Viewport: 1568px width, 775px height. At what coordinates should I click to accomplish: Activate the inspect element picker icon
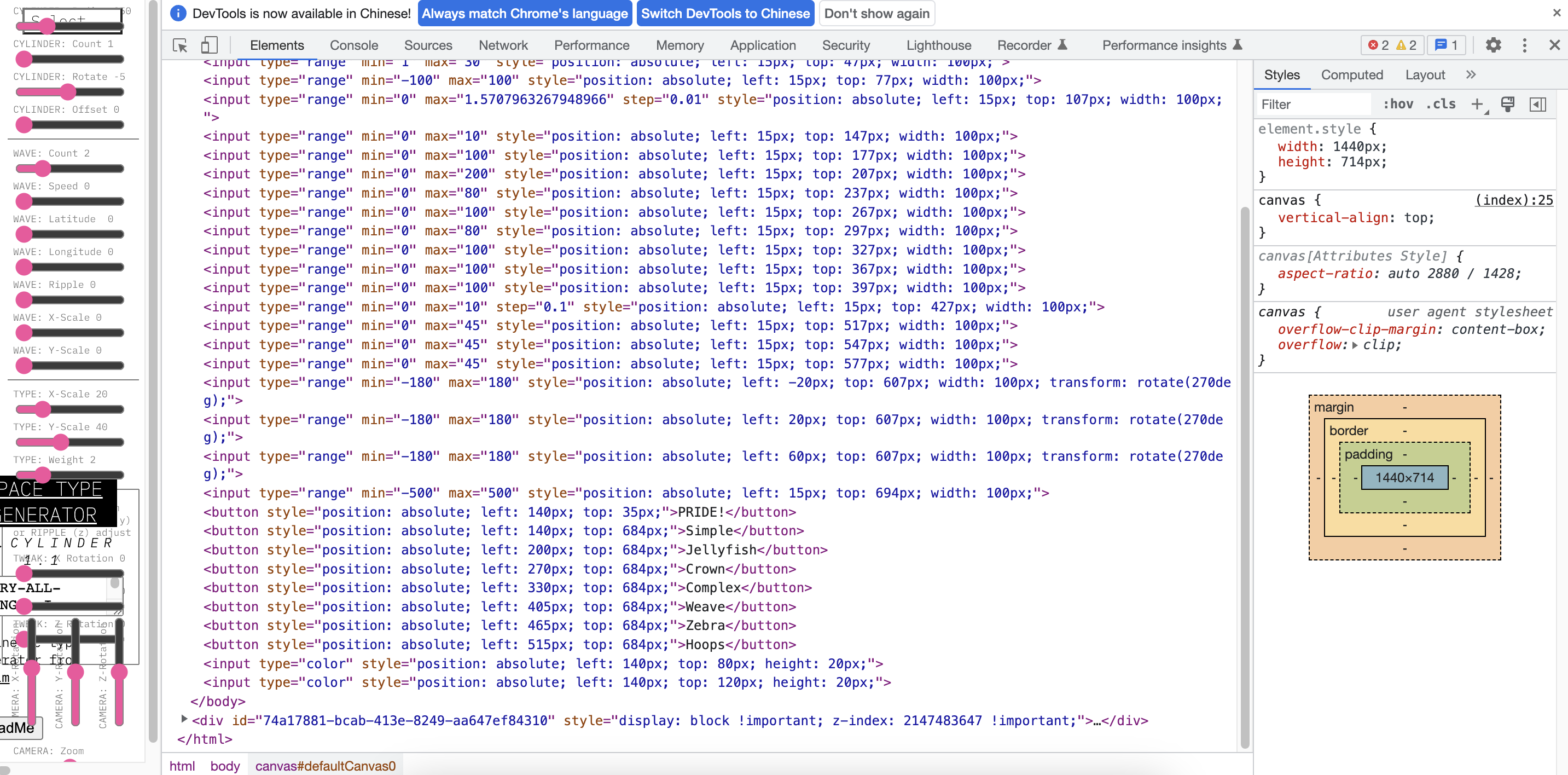[179, 45]
